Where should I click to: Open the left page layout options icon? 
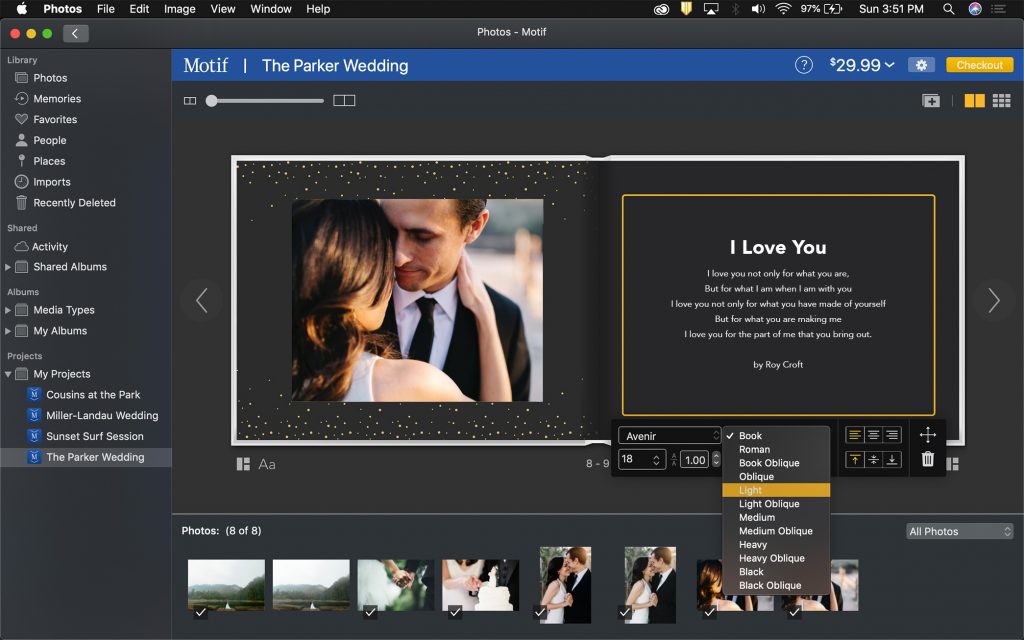(243, 464)
